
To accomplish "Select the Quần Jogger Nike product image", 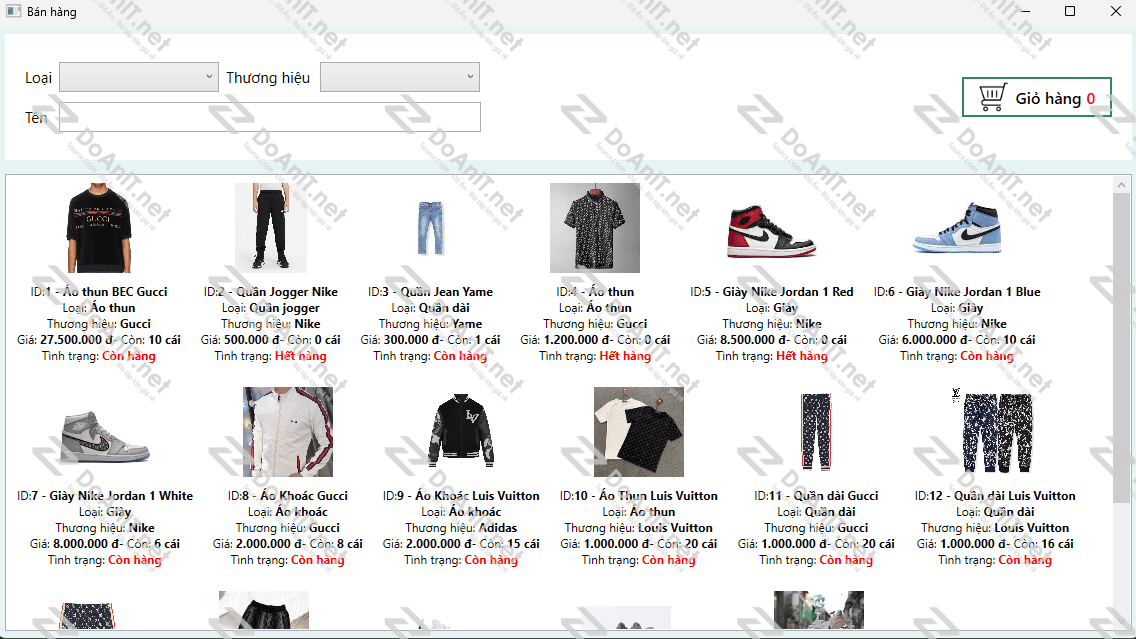I will (271, 227).
